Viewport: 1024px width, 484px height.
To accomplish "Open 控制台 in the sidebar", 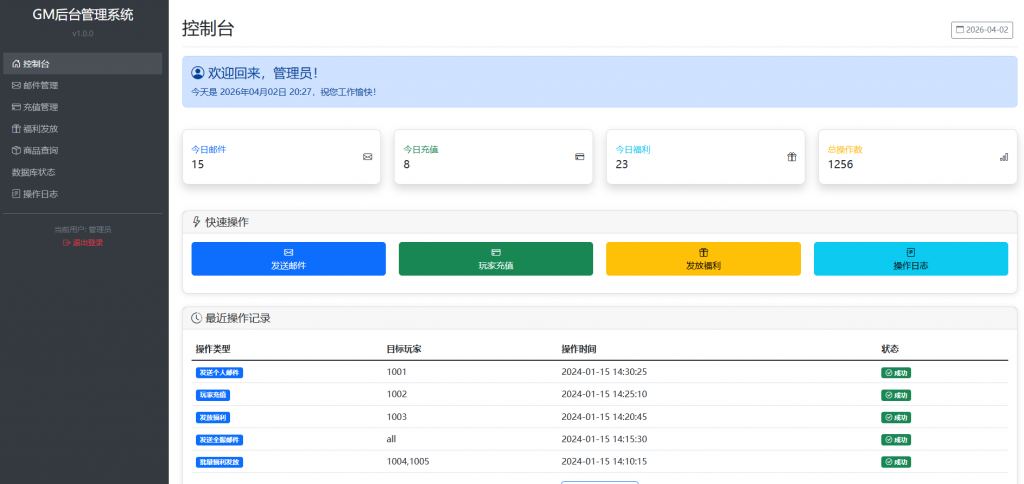I will (36, 63).
